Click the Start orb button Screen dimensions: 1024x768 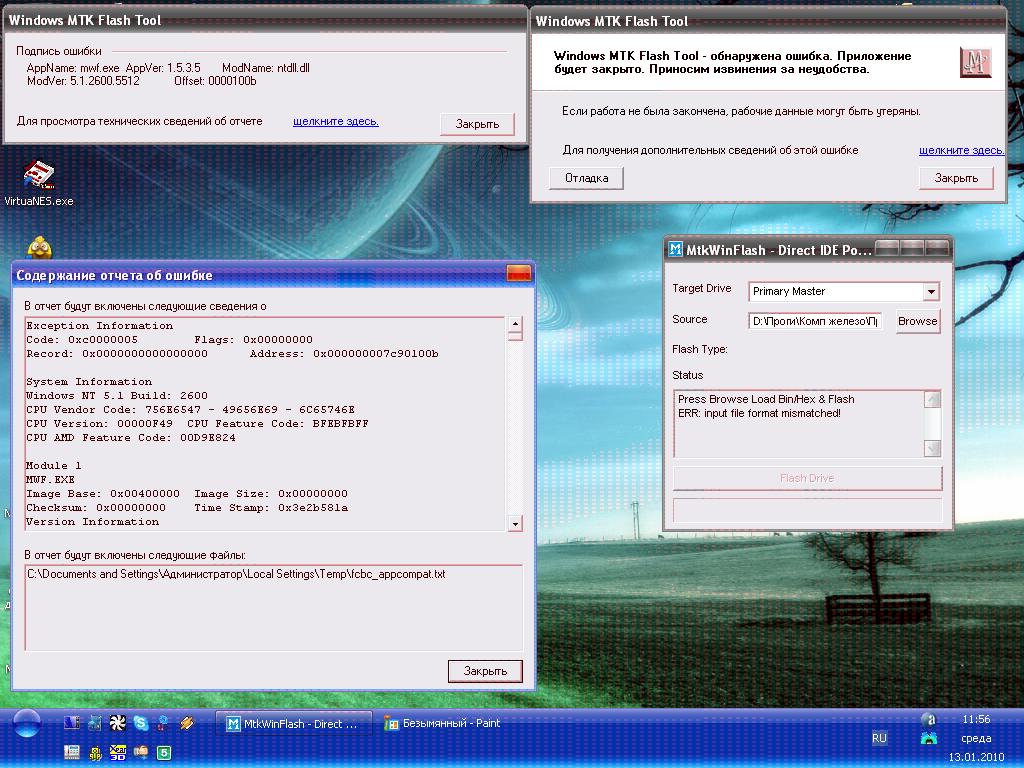[x=27, y=722]
